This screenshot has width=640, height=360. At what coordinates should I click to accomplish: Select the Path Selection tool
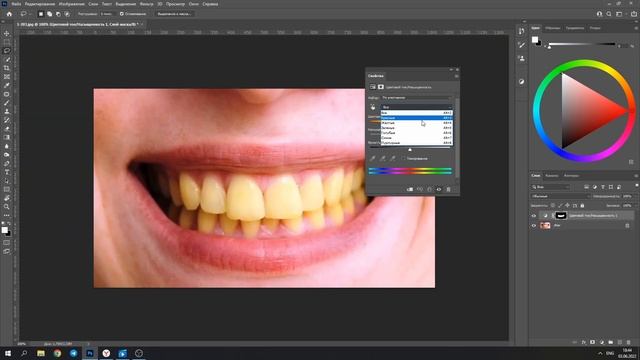pos(7,181)
